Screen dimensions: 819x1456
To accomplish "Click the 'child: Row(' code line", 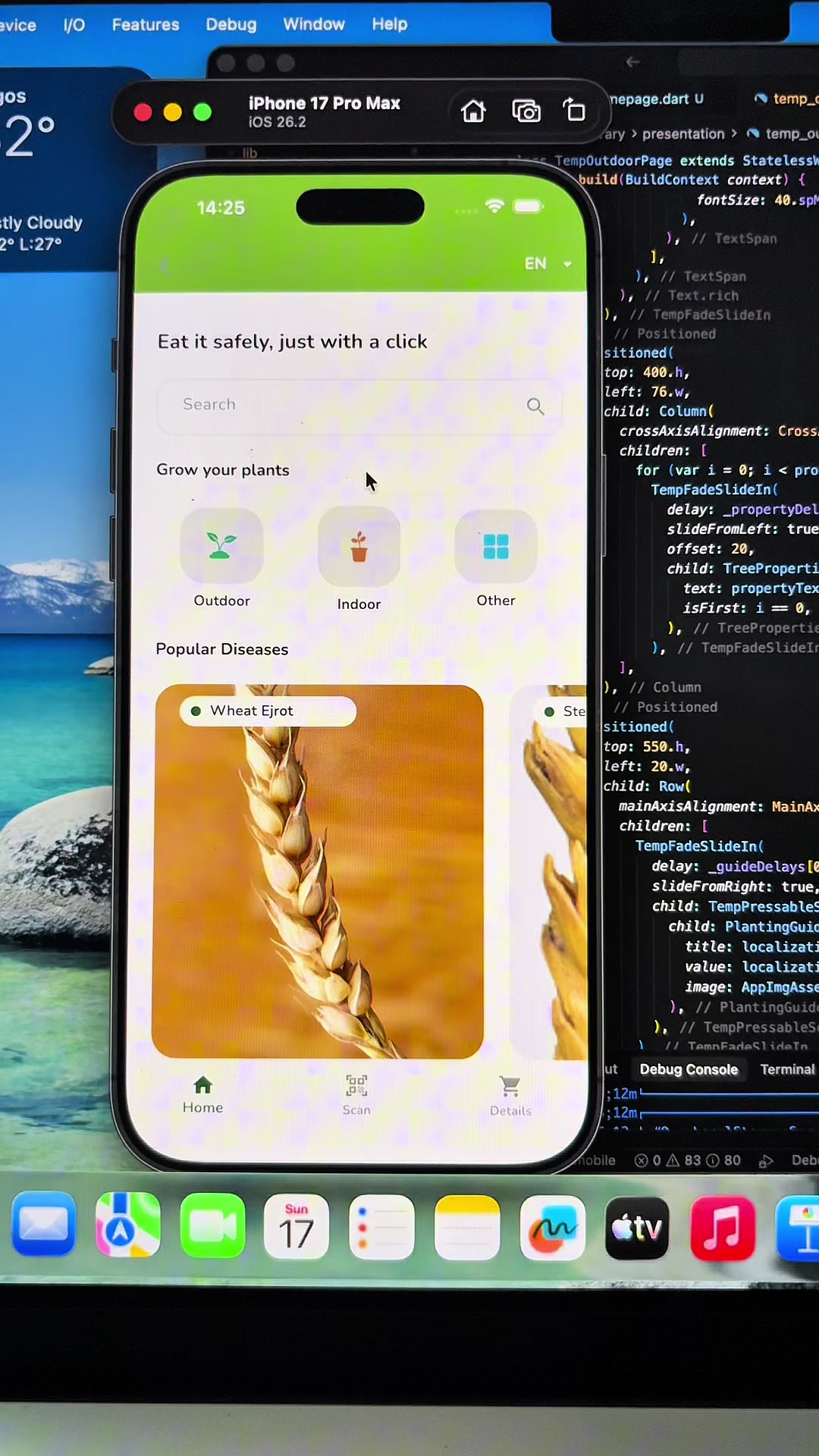I will (647, 786).
